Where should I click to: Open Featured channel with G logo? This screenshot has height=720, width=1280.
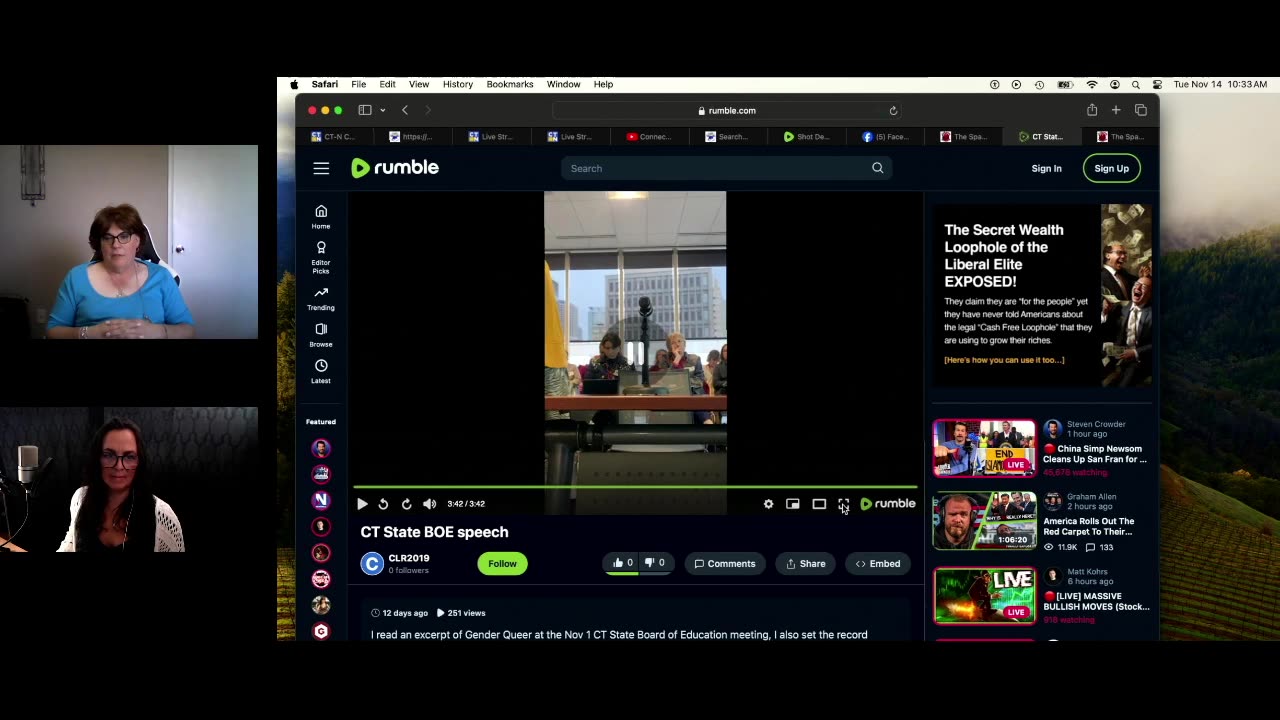pyautogui.click(x=321, y=631)
